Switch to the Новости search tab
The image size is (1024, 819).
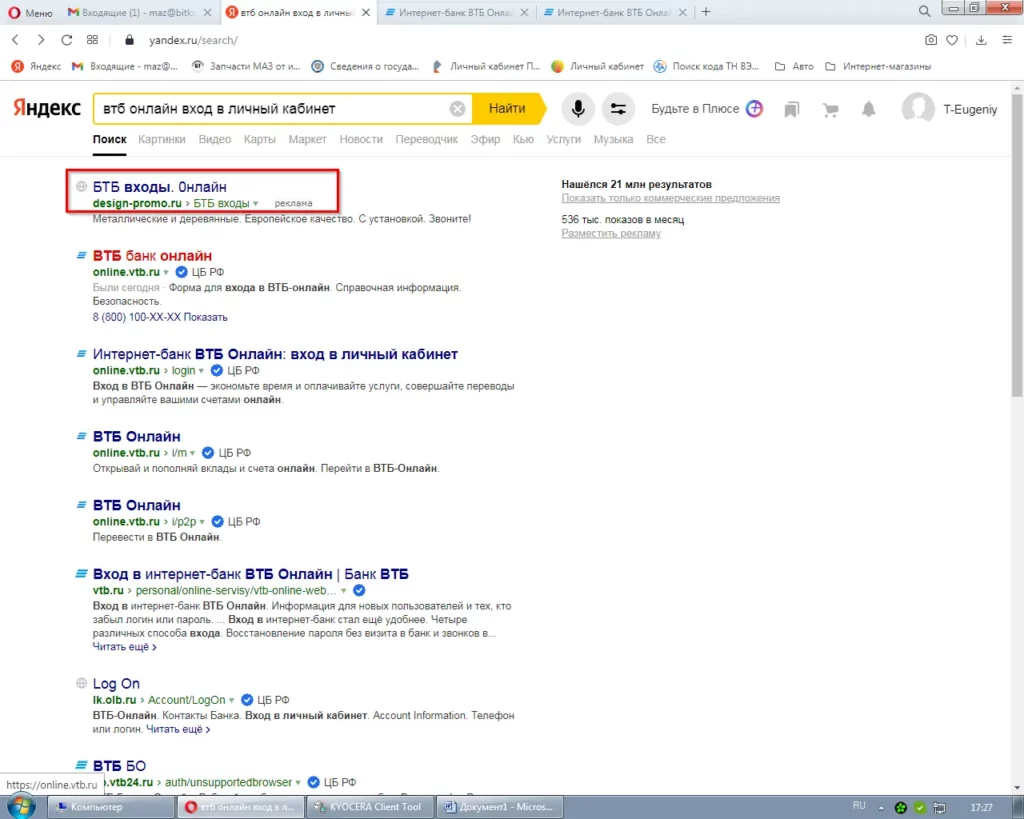(360, 139)
